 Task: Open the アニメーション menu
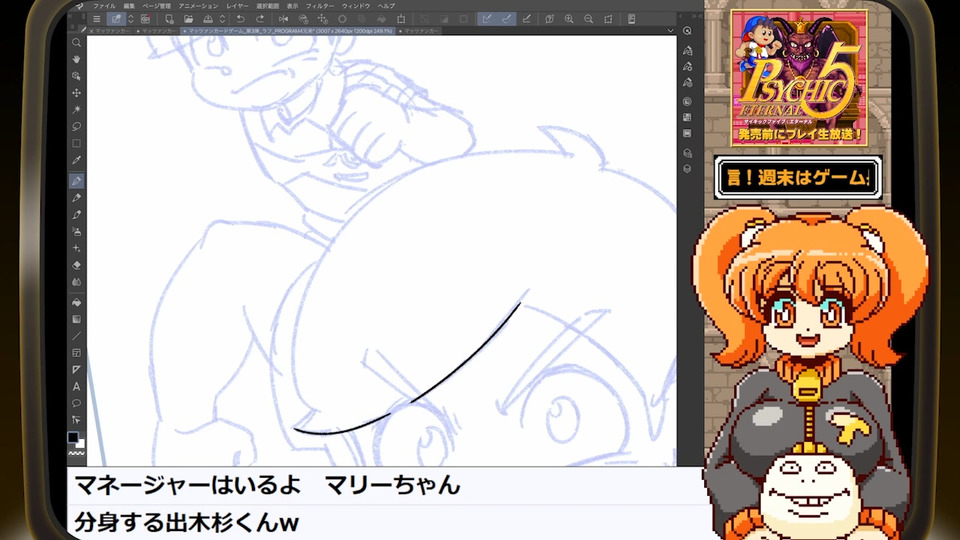pos(198,6)
